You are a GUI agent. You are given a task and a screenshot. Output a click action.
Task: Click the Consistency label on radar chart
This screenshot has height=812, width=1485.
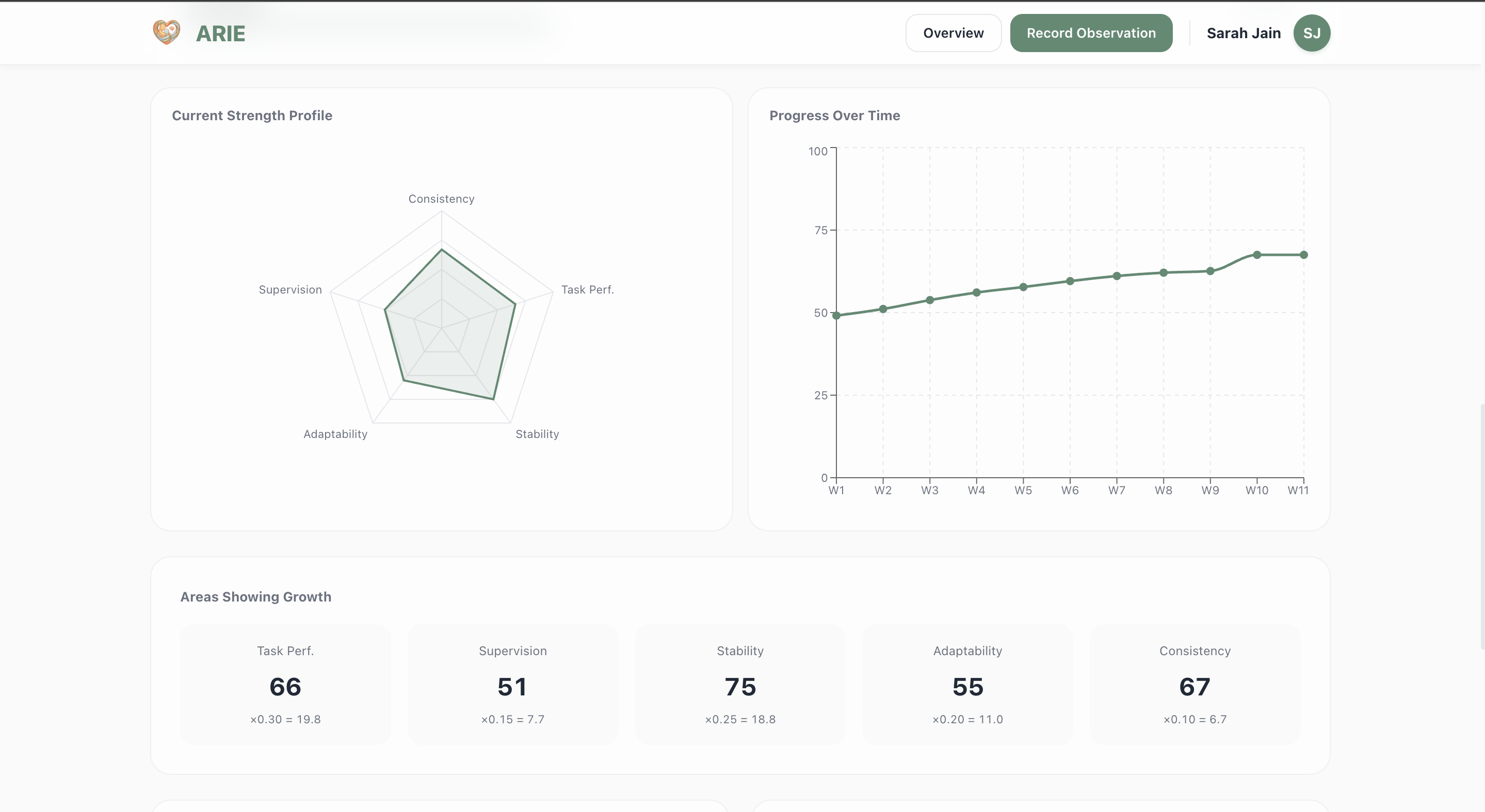coord(441,199)
